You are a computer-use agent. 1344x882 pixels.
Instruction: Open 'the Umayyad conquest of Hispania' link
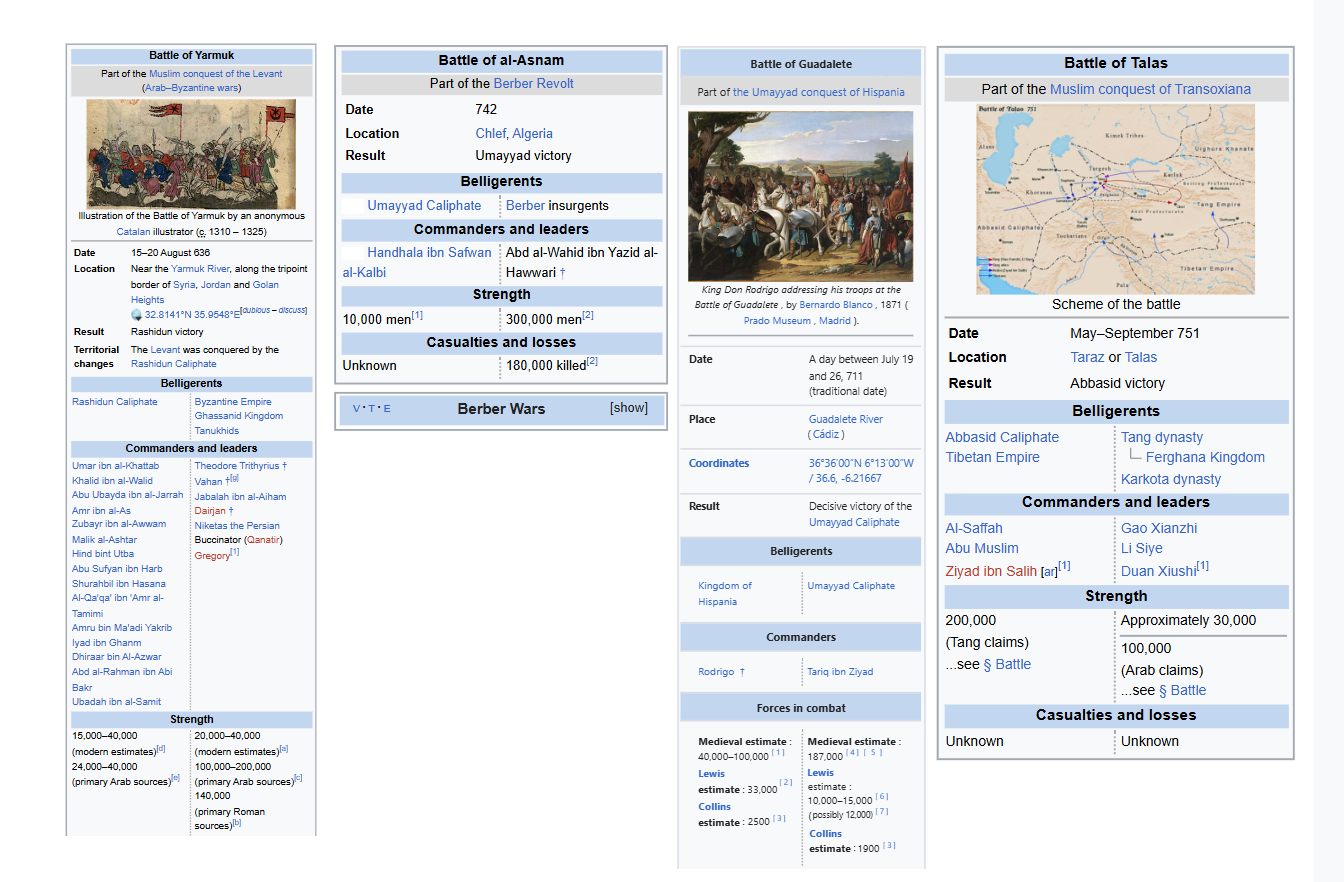click(819, 92)
